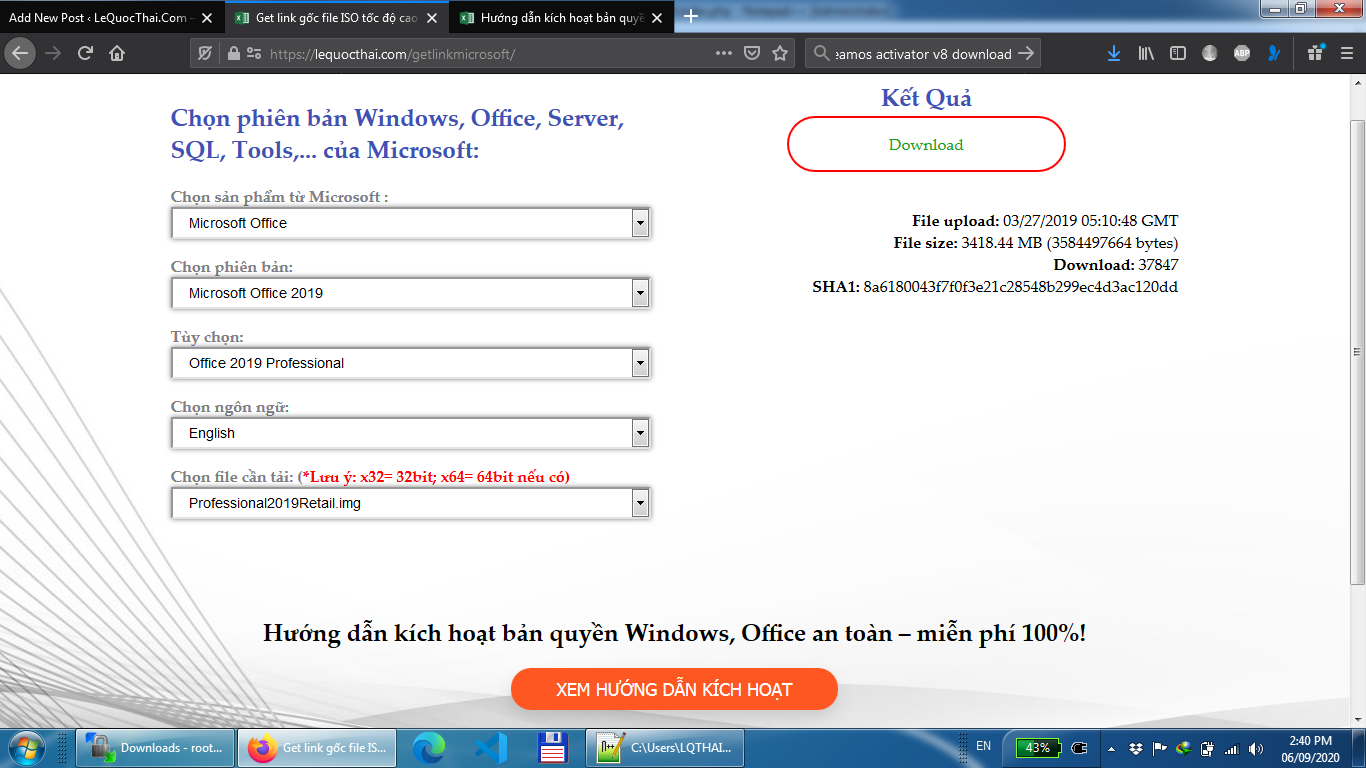Toggle the Firefox sidebar
1366x768 pixels.
(1178, 54)
